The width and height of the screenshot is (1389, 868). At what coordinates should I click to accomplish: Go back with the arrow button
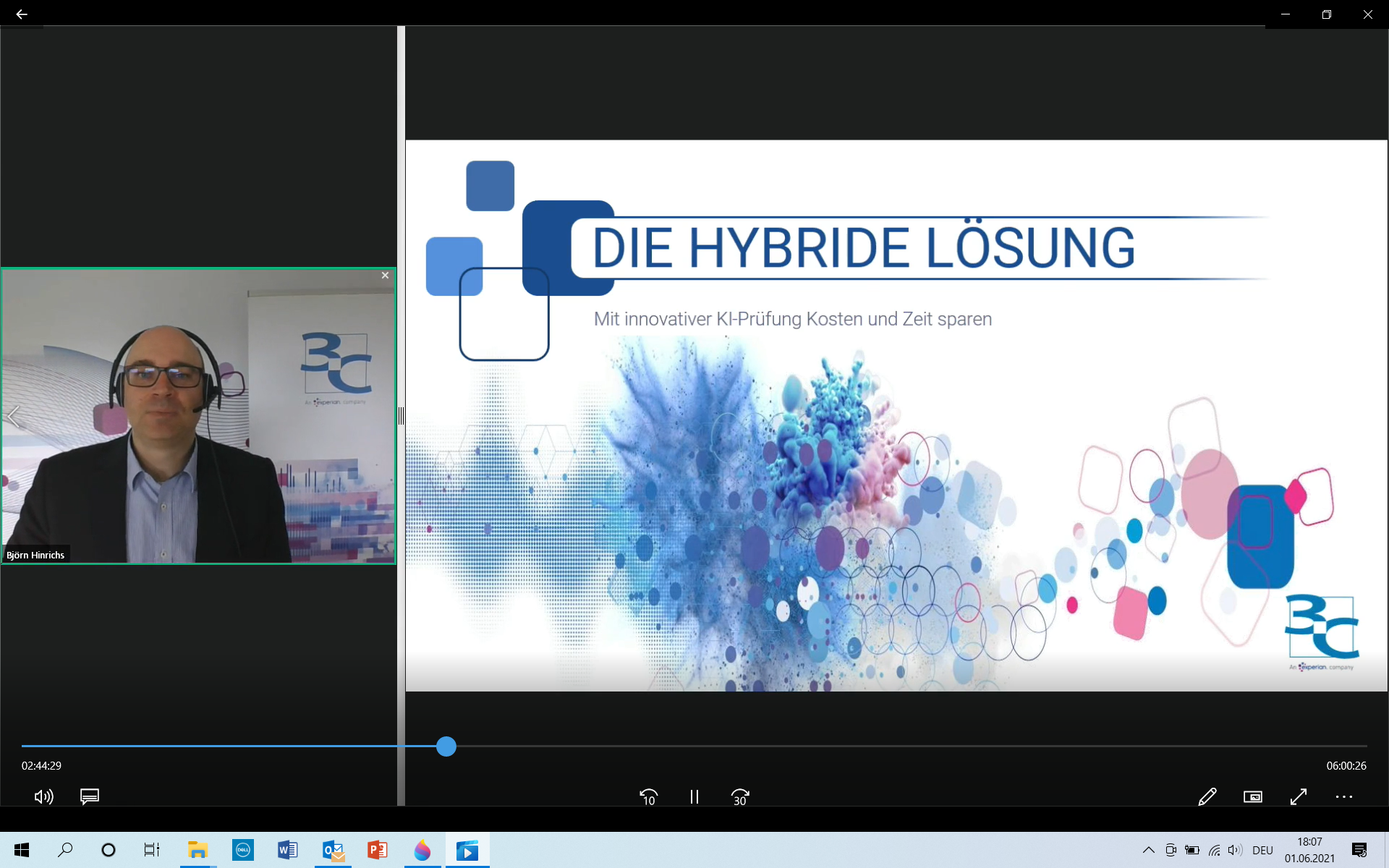click(21, 14)
